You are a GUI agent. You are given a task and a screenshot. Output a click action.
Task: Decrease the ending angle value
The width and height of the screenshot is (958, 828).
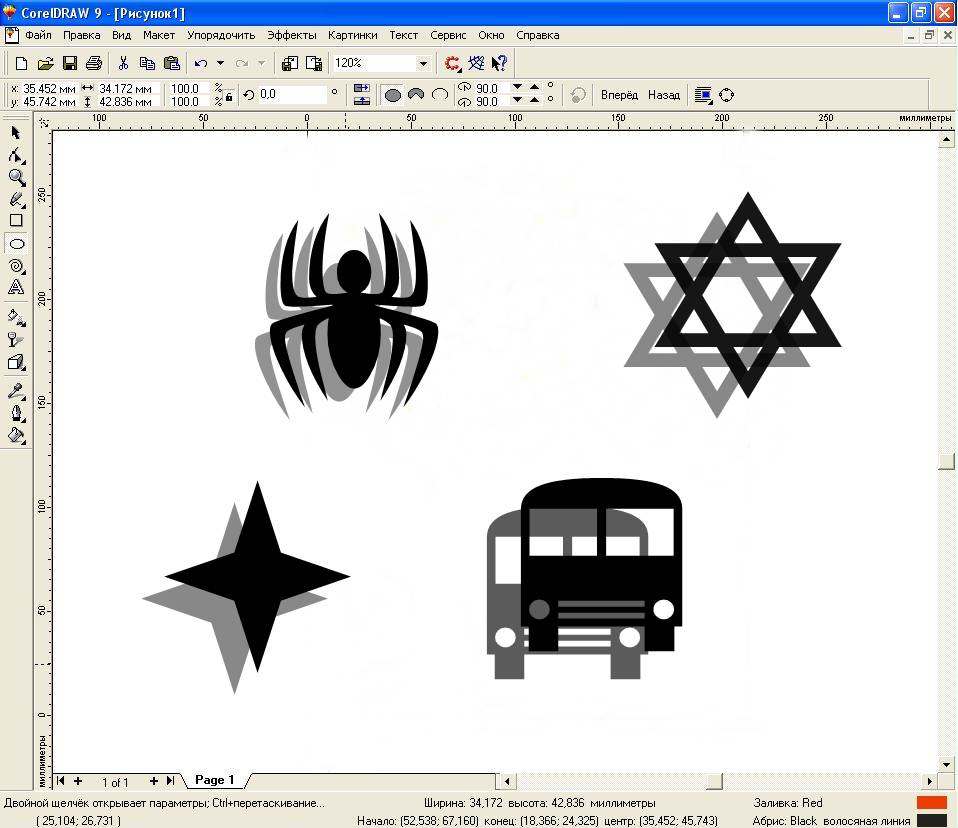pyautogui.click(x=518, y=100)
